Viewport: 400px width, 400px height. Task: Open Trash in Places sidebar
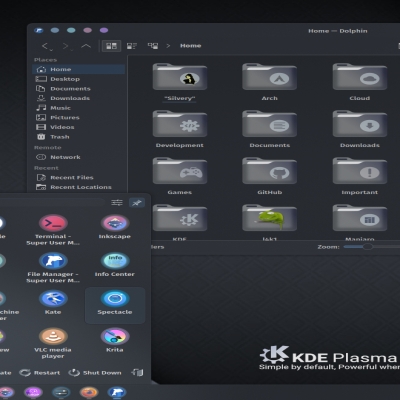point(79,137)
